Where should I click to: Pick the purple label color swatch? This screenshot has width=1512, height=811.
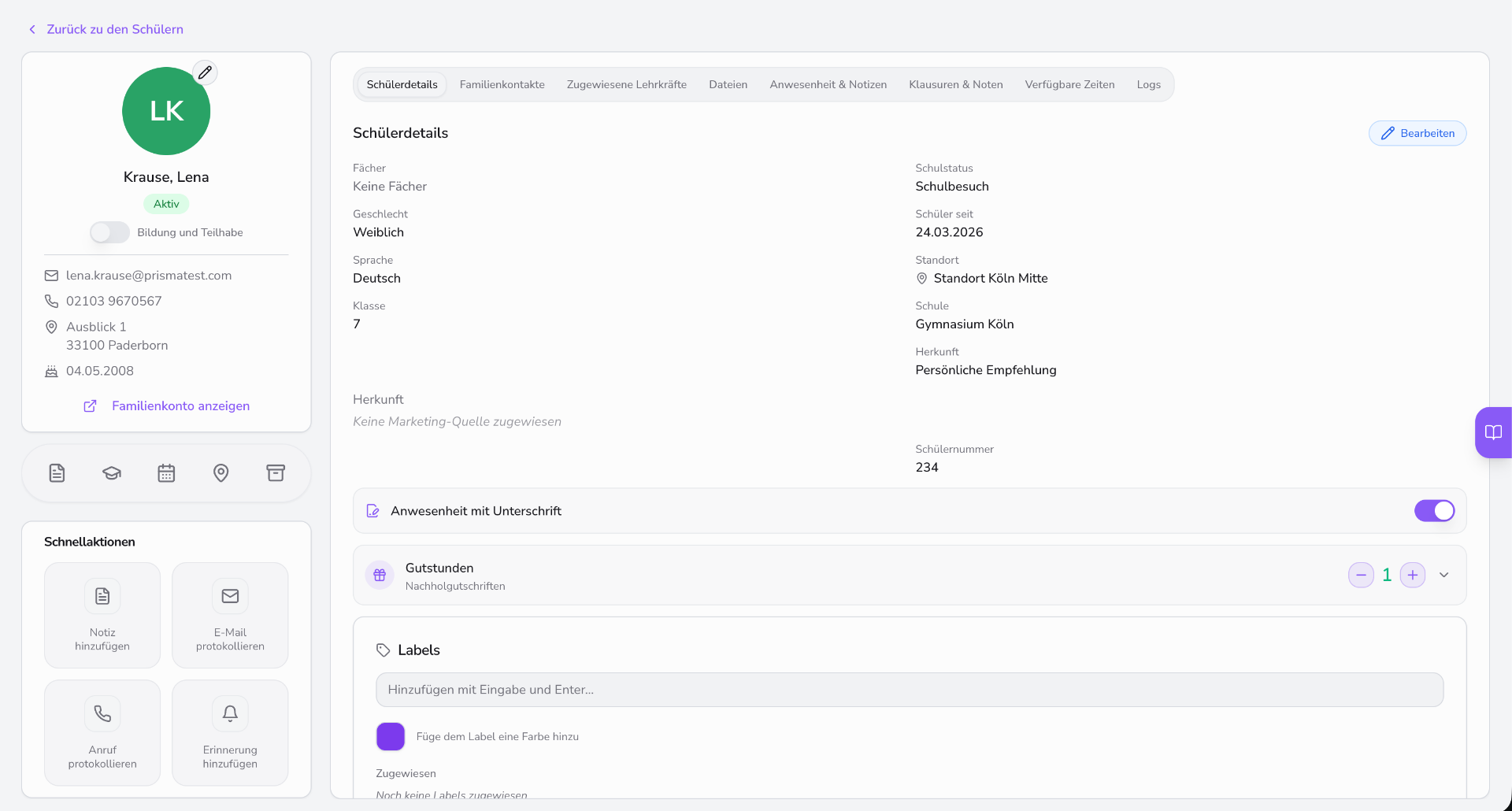click(391, 736)
